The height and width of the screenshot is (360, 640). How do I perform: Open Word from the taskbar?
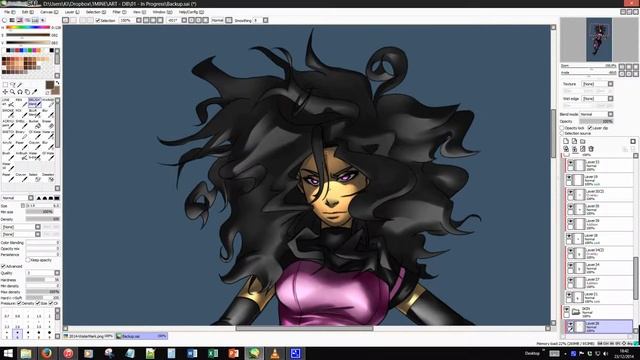click(x=192, y=353)
